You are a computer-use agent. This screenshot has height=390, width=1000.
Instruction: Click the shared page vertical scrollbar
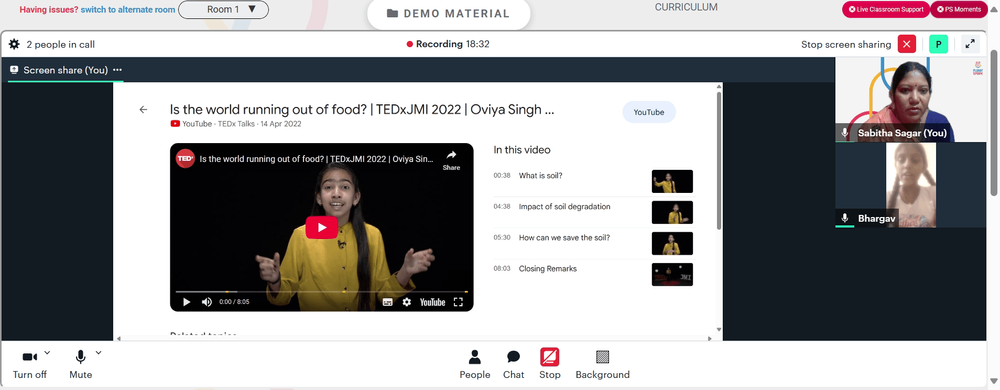pos(719,161)
